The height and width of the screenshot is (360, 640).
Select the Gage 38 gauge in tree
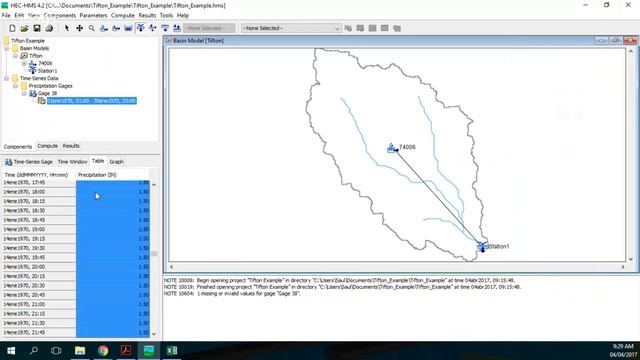pyautogui.click(x=47, y=93)
